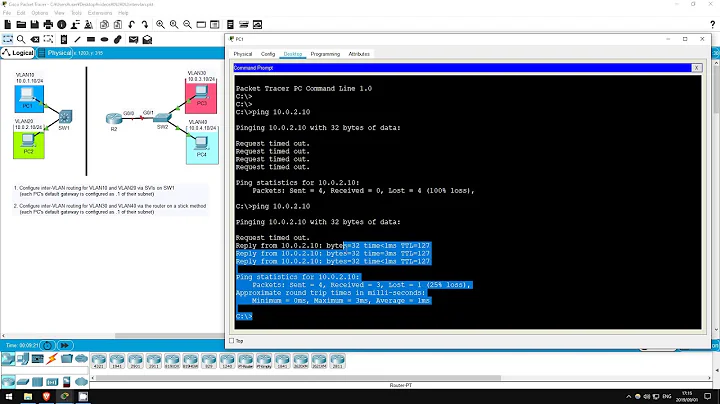Open the Extensions menu
The height and width of the screenshot is (404, 720).
click(100, 13)
